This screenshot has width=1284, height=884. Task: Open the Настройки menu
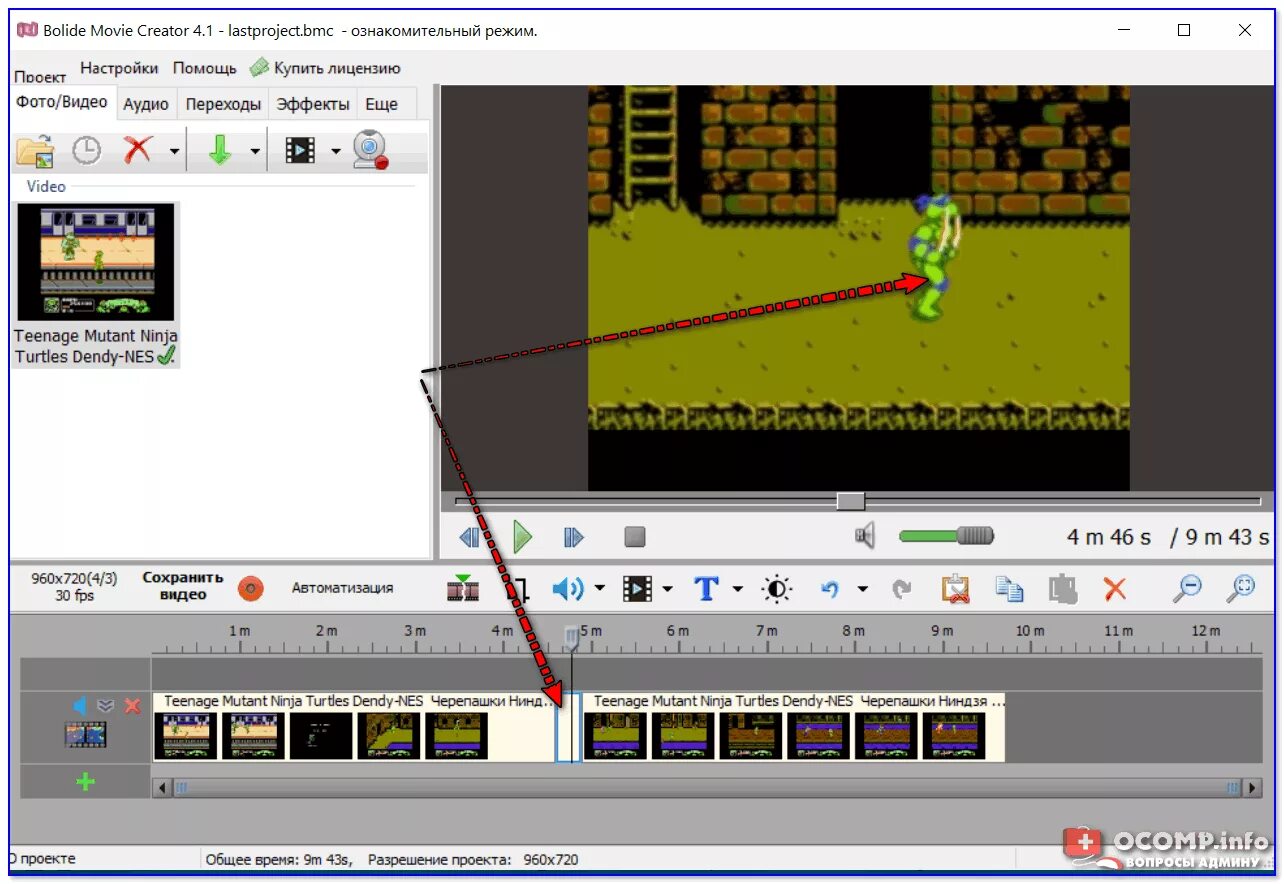click(x=119, y=68)
